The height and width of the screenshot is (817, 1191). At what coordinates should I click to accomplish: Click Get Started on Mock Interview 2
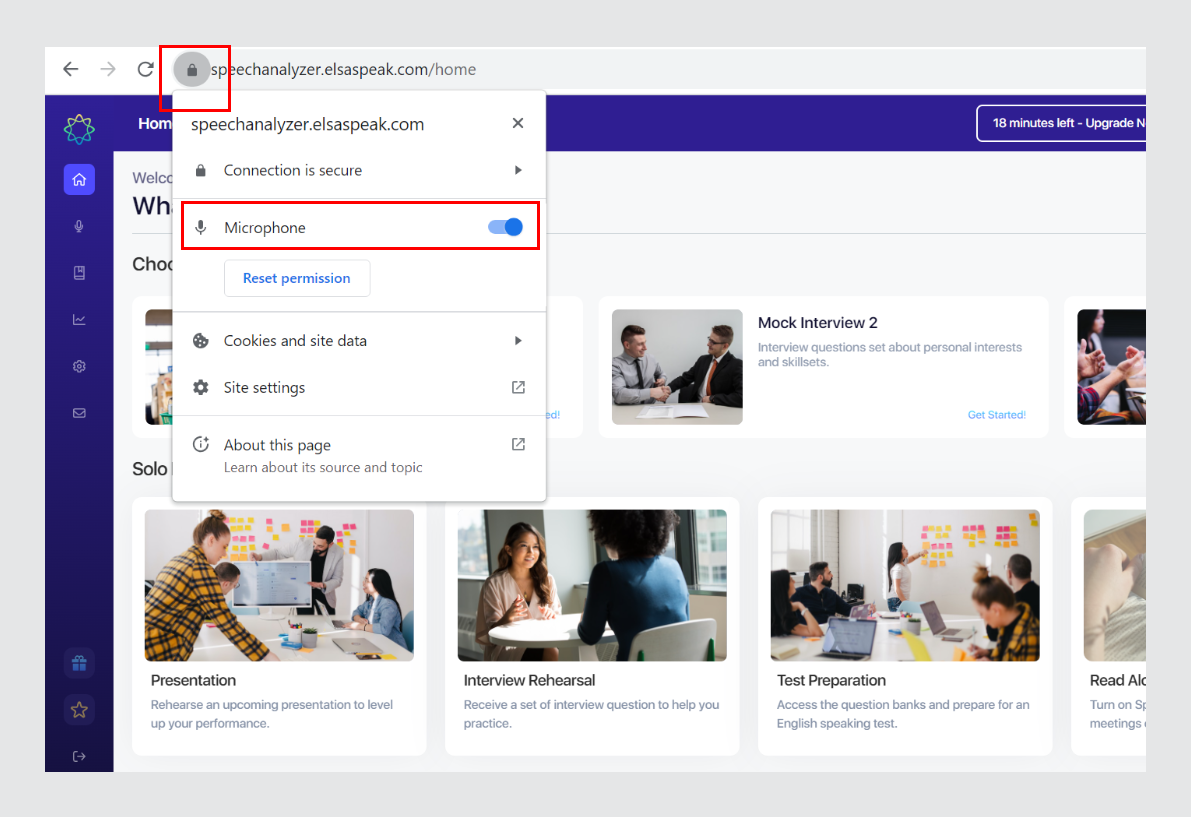(x=996, y=415)
